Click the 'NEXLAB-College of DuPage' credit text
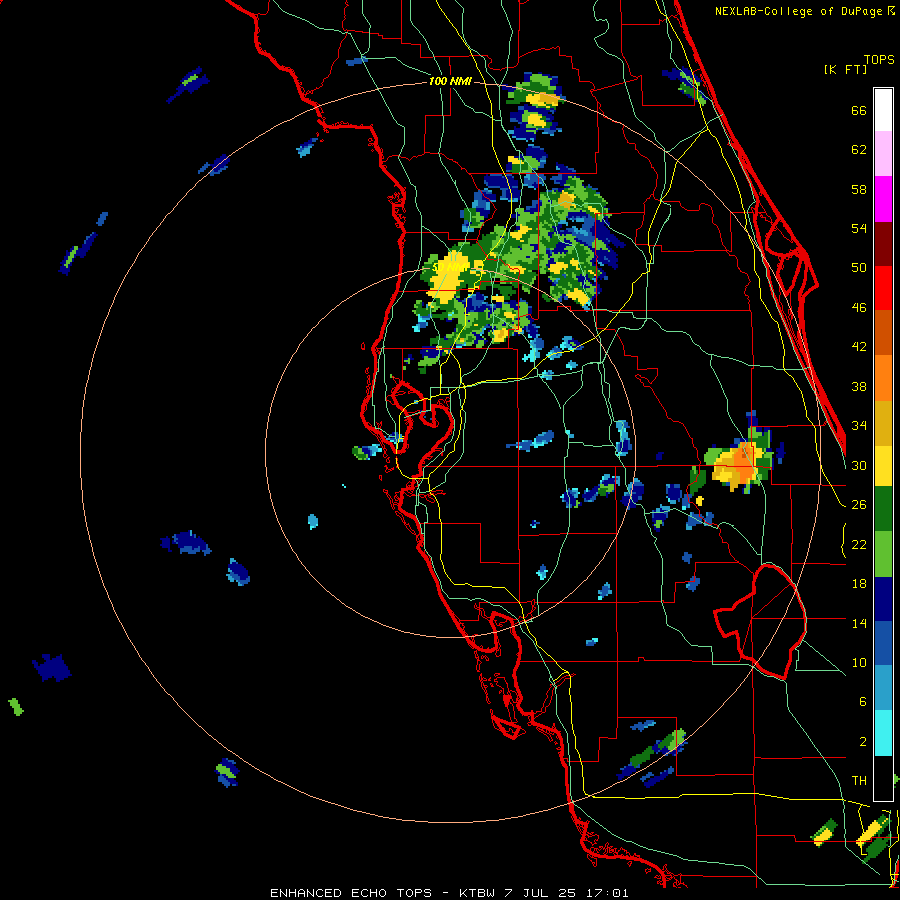Screen dimensions: 900x900 pos(798,11)
